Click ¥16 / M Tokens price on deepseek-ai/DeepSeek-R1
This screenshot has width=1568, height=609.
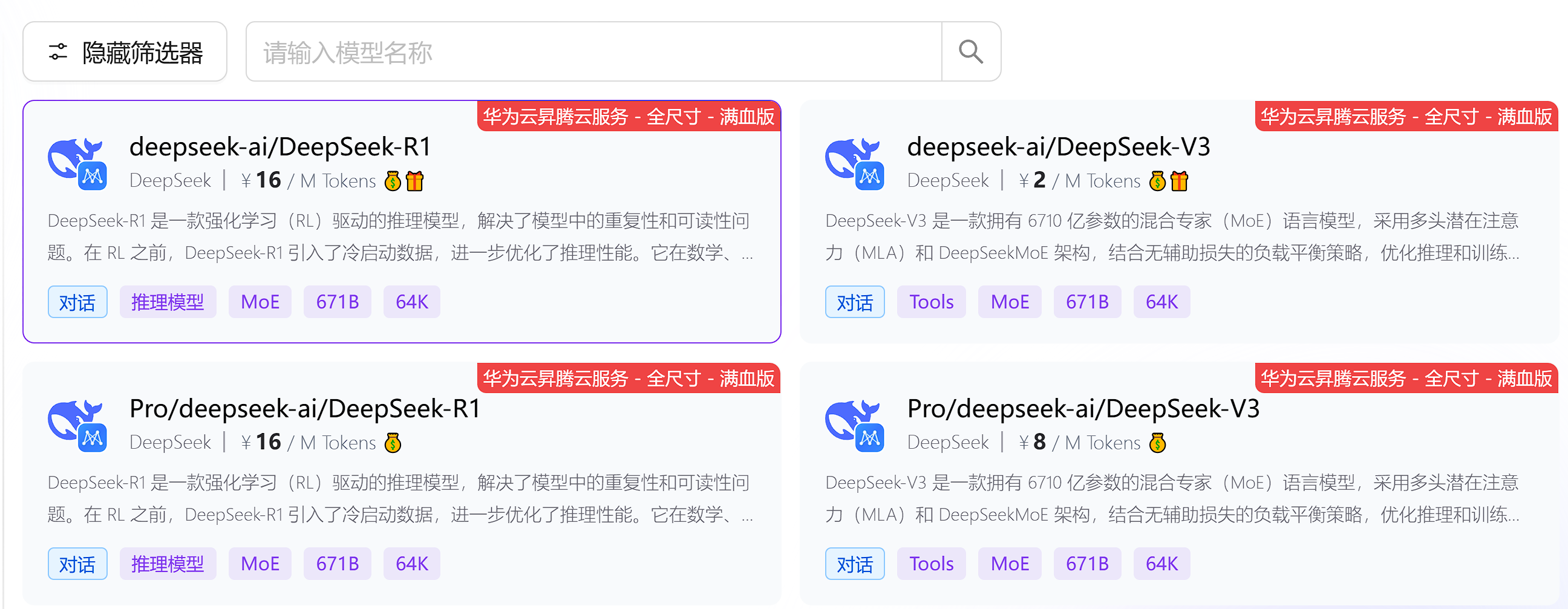(309, 181)
